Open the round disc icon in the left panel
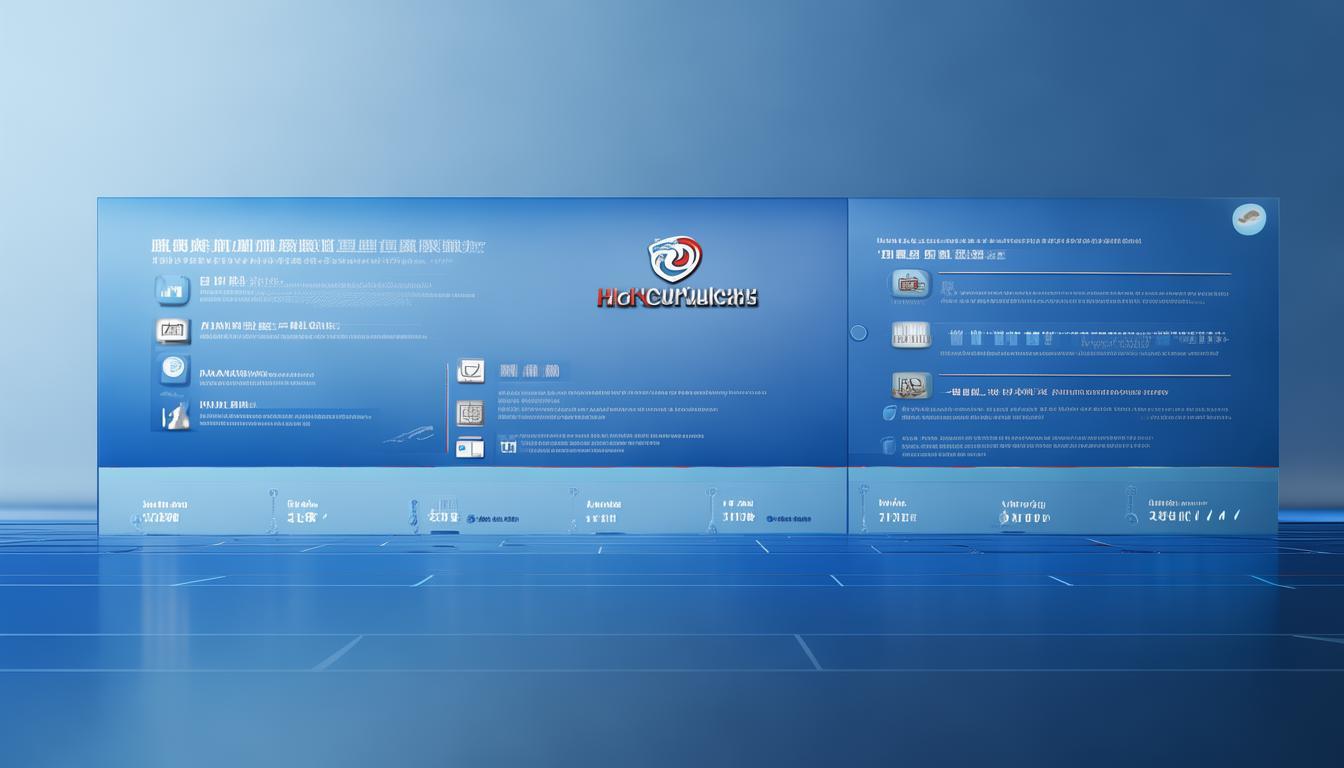This screenshot has height=768, width=1344. [174, 369]
